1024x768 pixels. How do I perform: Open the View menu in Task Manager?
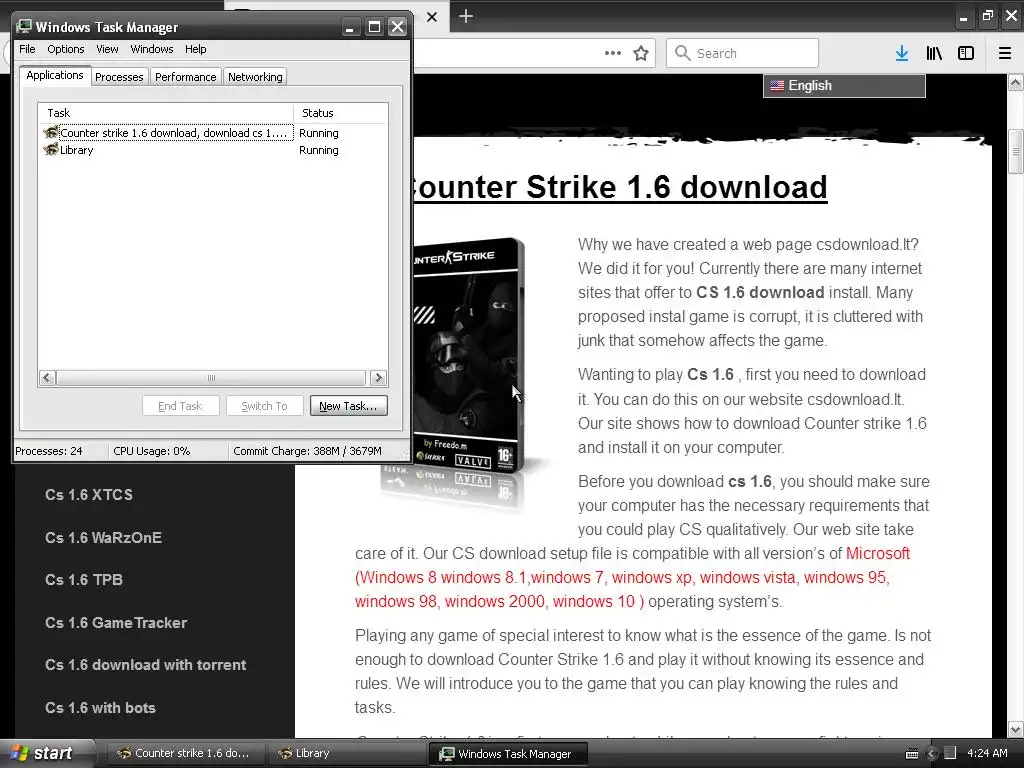click(x=107, y=49)
